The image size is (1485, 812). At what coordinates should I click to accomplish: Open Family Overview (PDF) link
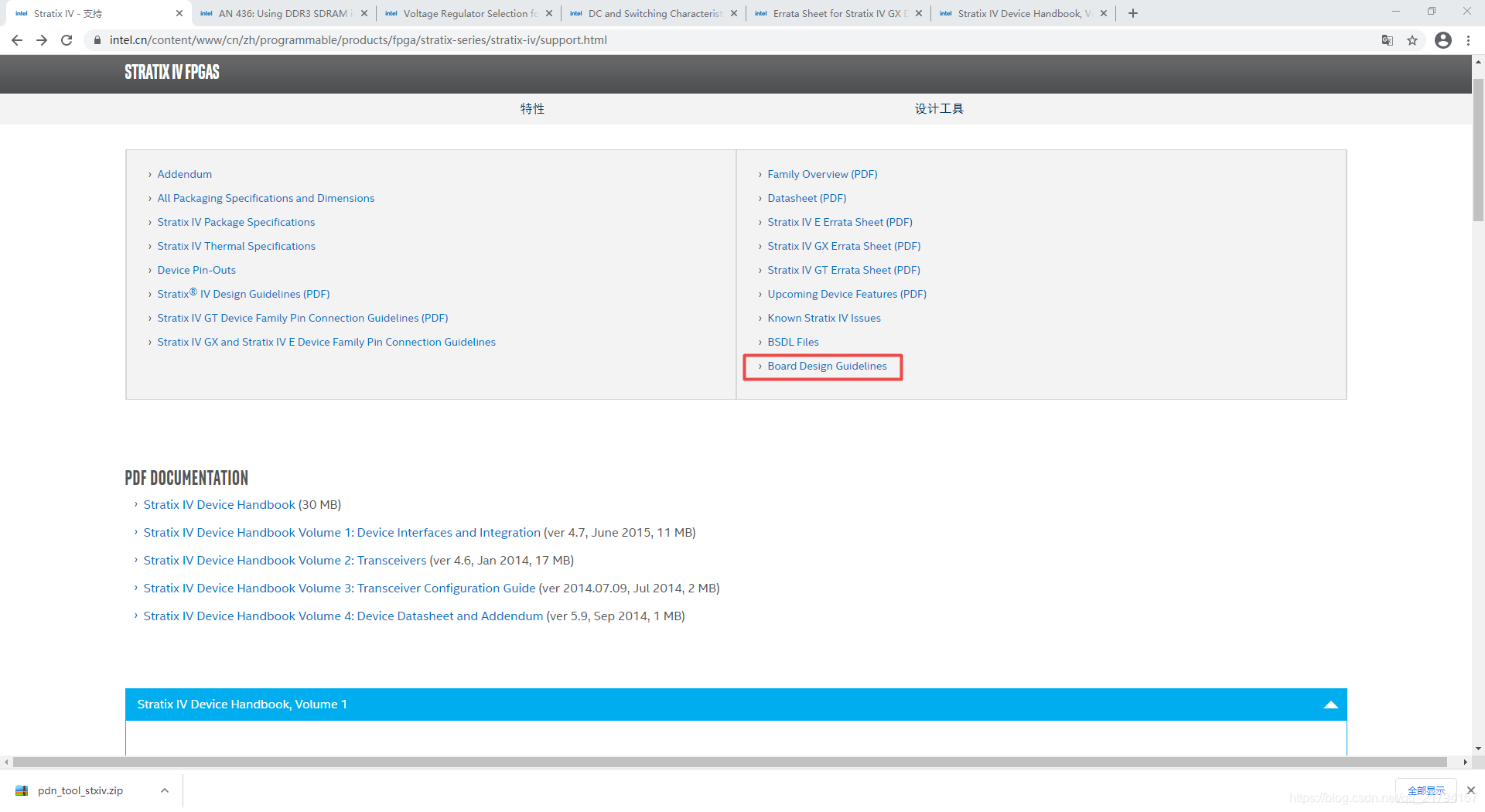coord(822,174)
